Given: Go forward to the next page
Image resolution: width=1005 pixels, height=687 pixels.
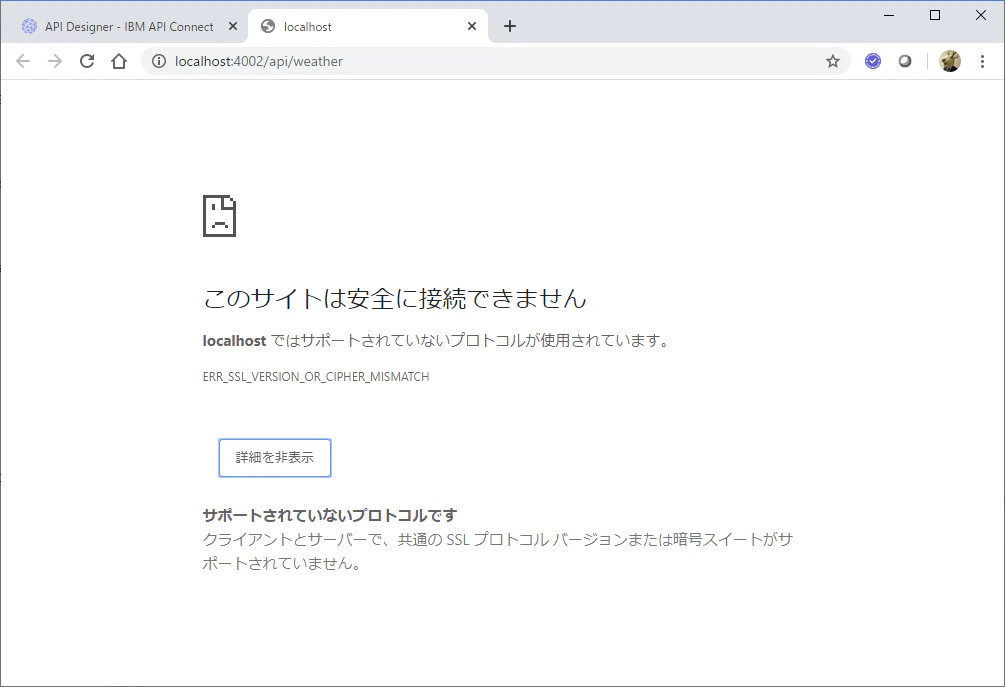Looking at the screenshot, I should click(55, 61).
